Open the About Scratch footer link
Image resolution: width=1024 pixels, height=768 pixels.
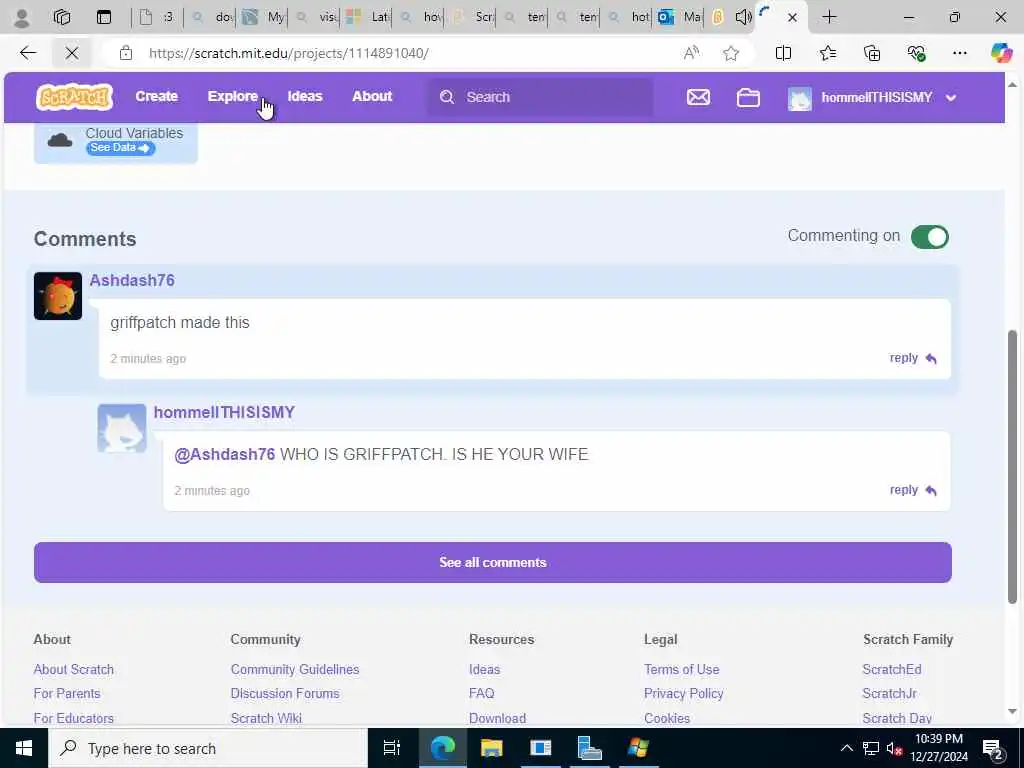(x=74, y=669)
